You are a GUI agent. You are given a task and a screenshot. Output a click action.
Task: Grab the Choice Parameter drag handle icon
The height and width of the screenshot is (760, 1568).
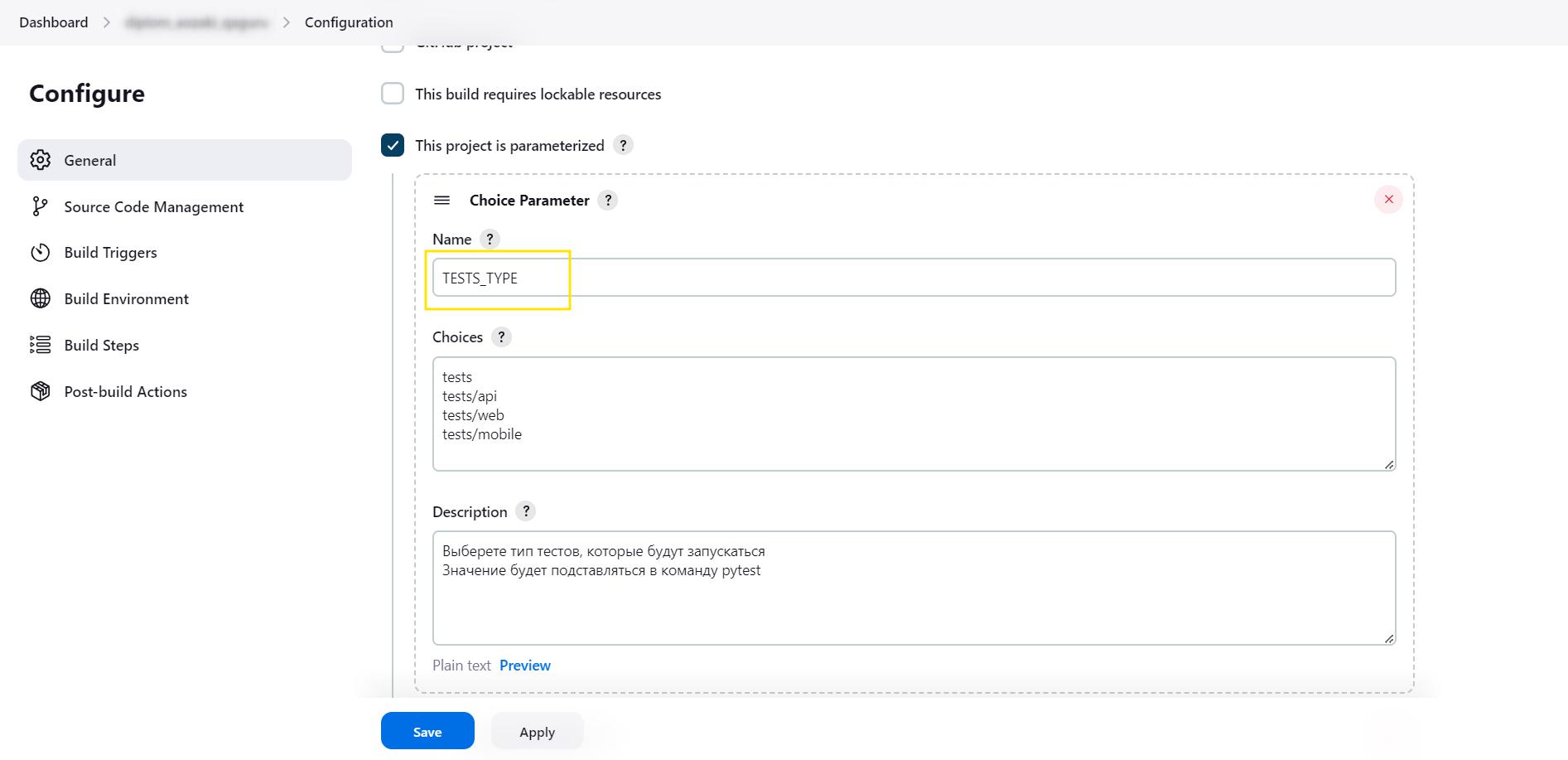point(442,201)
